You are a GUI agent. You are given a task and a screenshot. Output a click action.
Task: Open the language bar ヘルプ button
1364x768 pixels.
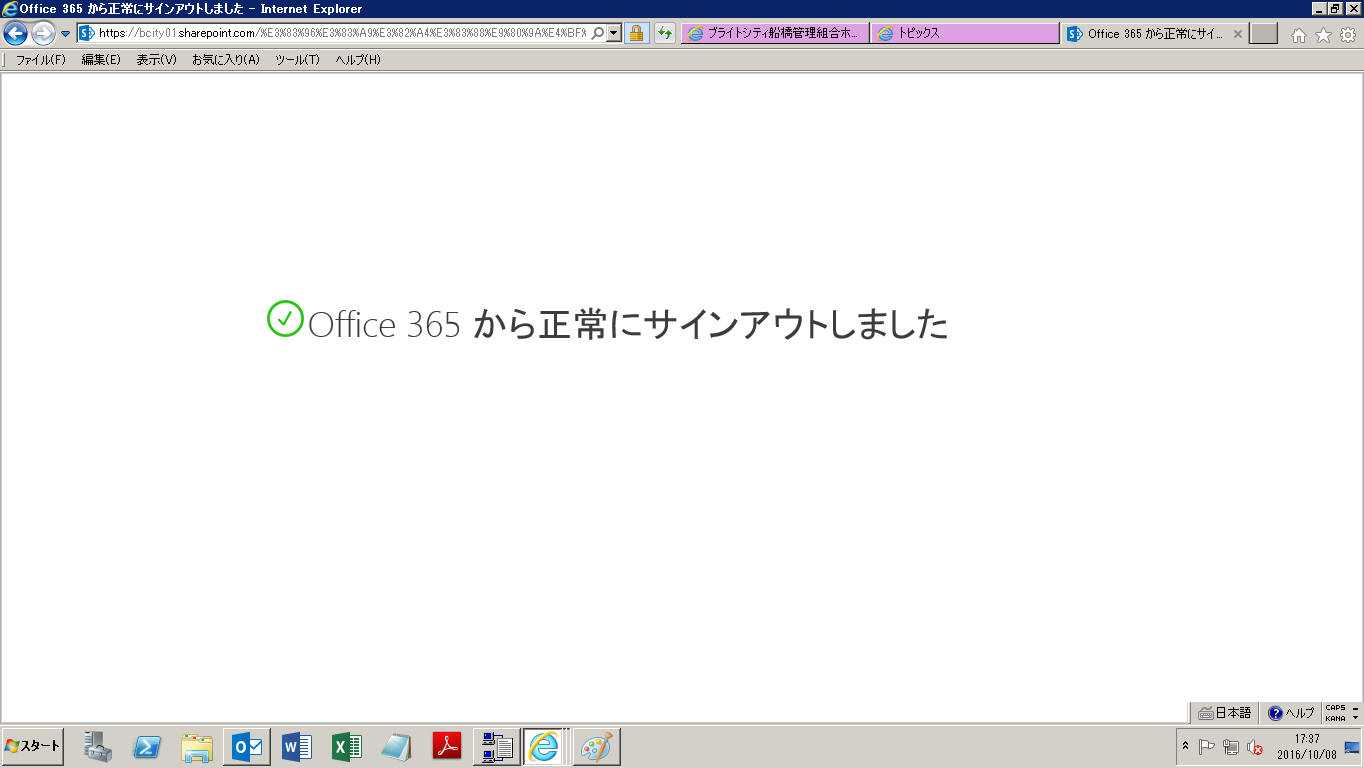pyautogui.click(x=1291, y=713)
